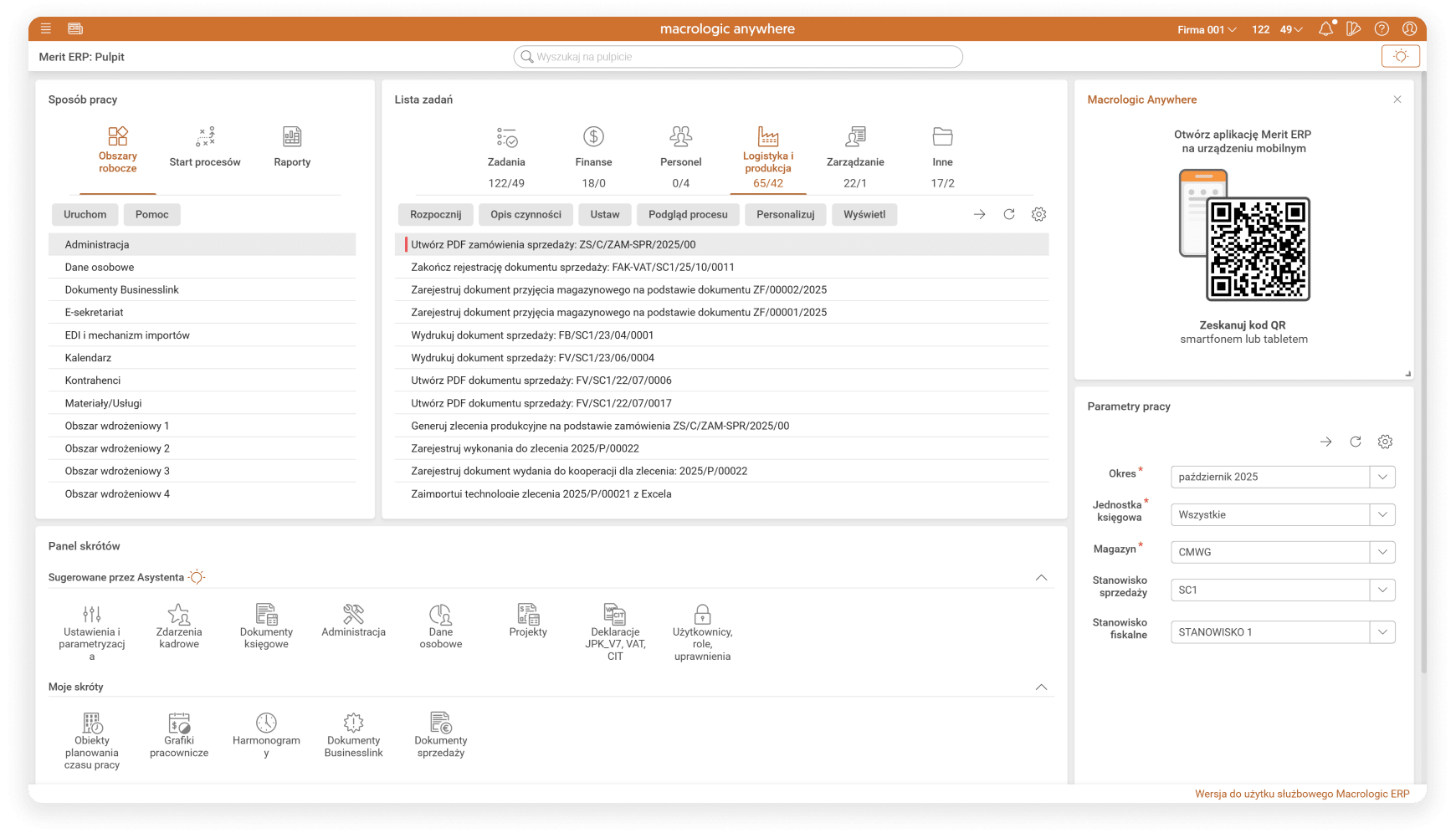Expand the Okres period dropdown

click(1382, 477)
